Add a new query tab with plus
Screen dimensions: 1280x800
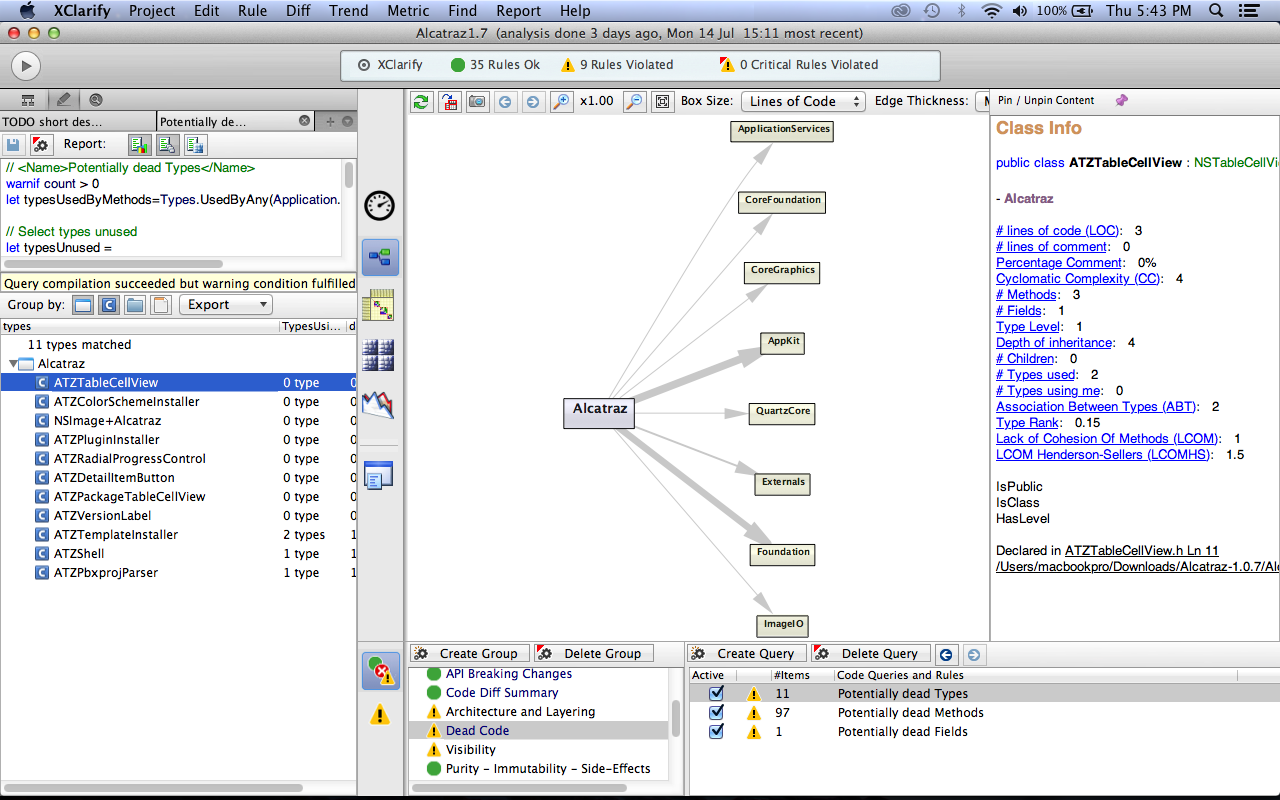tap(330, 121)
